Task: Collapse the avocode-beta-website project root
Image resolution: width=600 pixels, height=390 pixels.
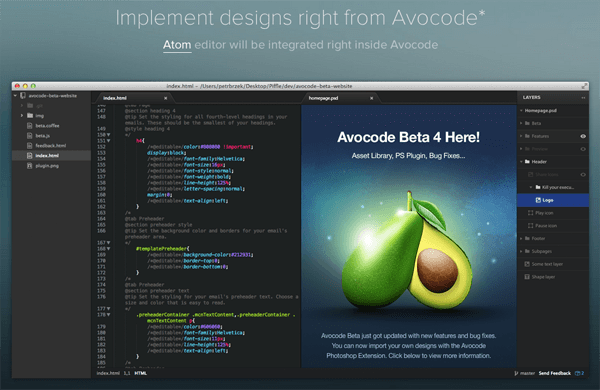Action: coord(15,96)
